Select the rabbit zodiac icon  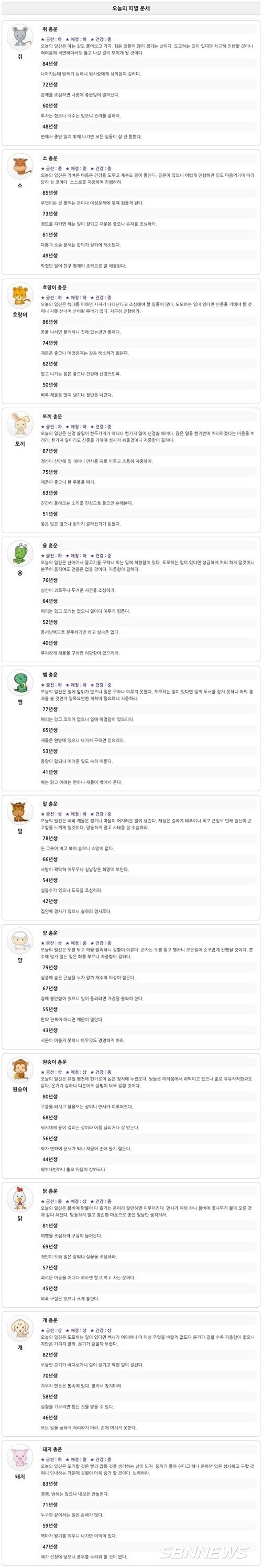click(19, 425)
